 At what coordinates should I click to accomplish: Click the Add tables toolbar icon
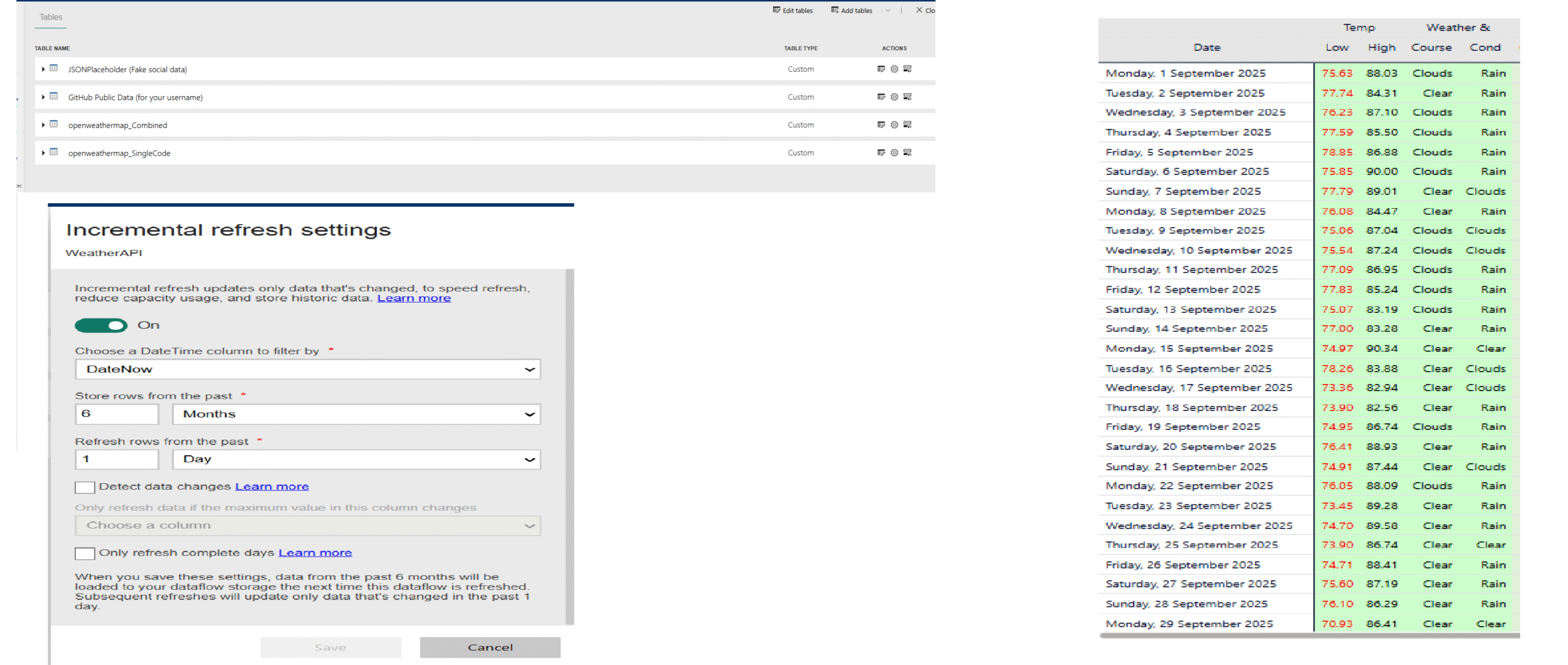click(834, 10)
